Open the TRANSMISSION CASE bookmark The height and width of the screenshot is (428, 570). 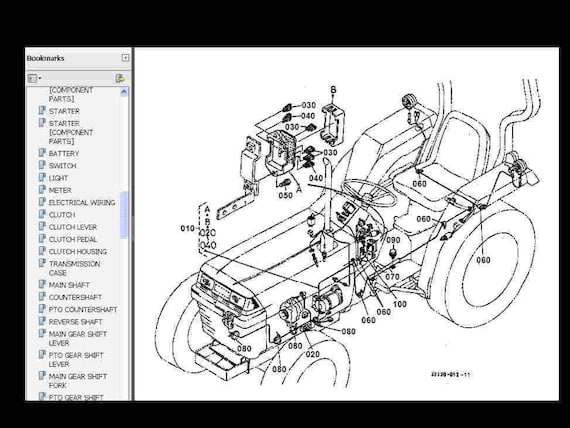coord(74,268)
